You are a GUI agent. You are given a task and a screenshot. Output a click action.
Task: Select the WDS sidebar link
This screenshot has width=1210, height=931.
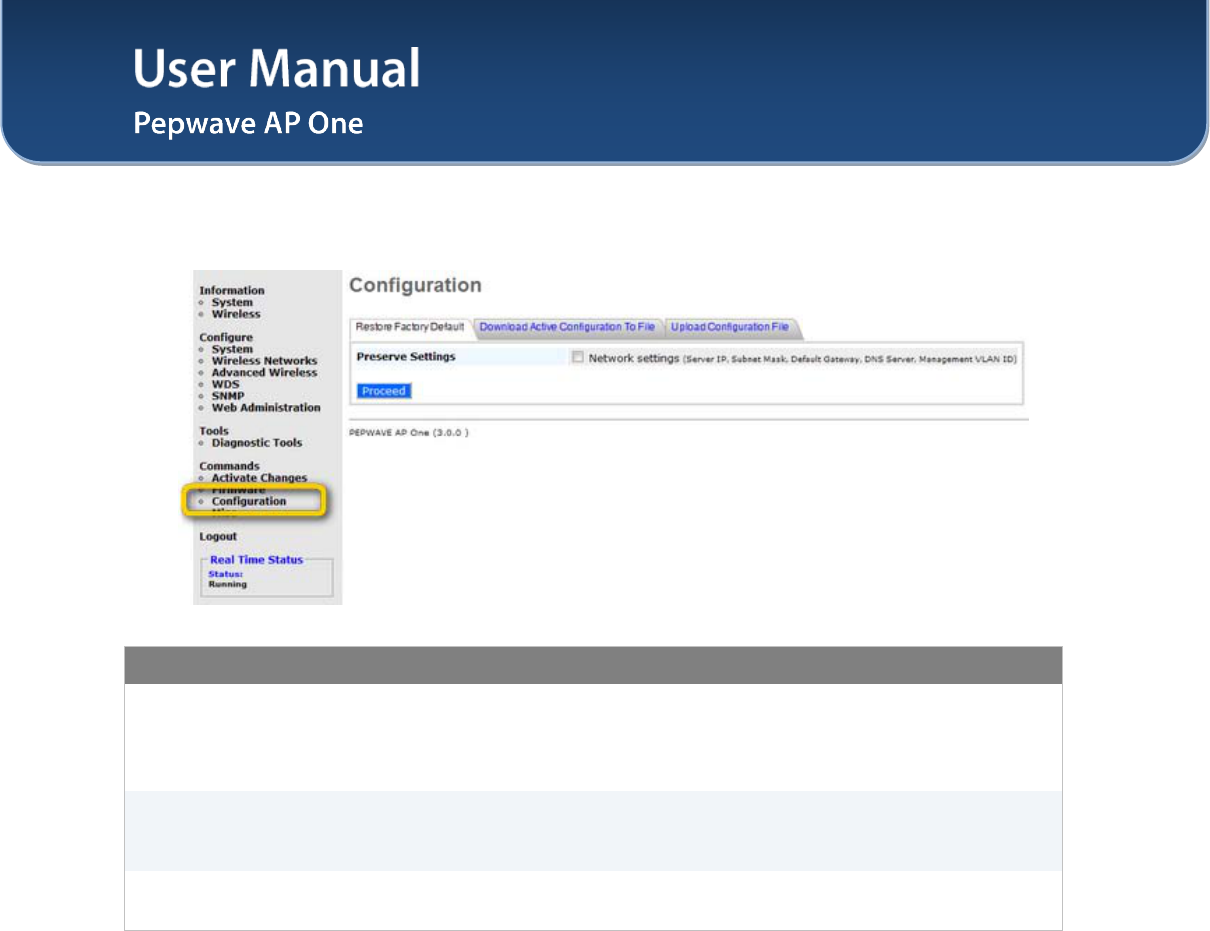point(225,384)
